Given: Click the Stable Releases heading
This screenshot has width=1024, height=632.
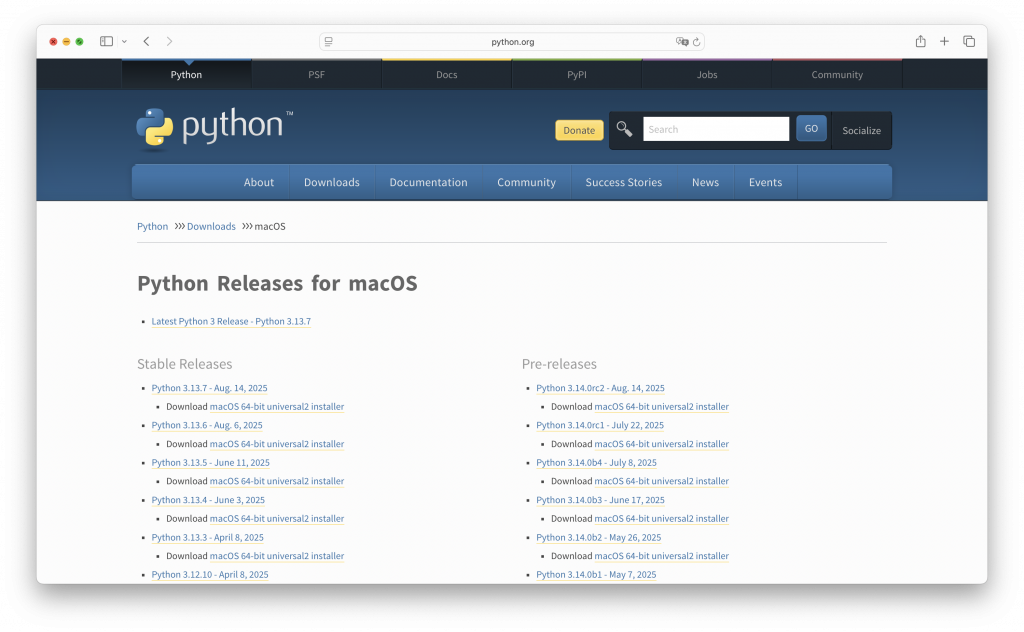Looking at the screenshot, I should click(185, 364).
